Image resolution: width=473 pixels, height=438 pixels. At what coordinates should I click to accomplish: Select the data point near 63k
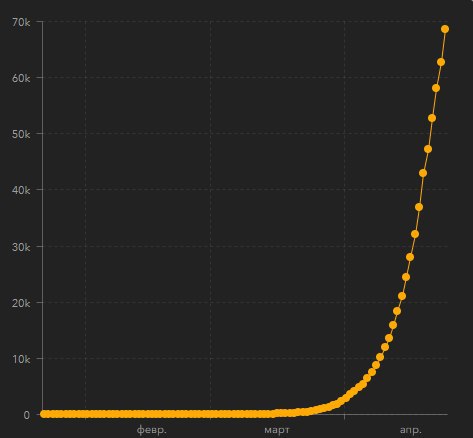[x=441, y=62]
